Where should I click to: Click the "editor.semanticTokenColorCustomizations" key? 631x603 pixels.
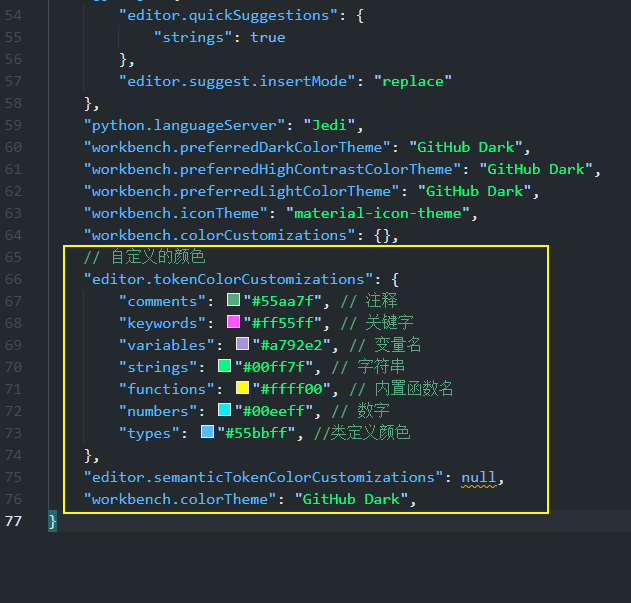point(264,477)
